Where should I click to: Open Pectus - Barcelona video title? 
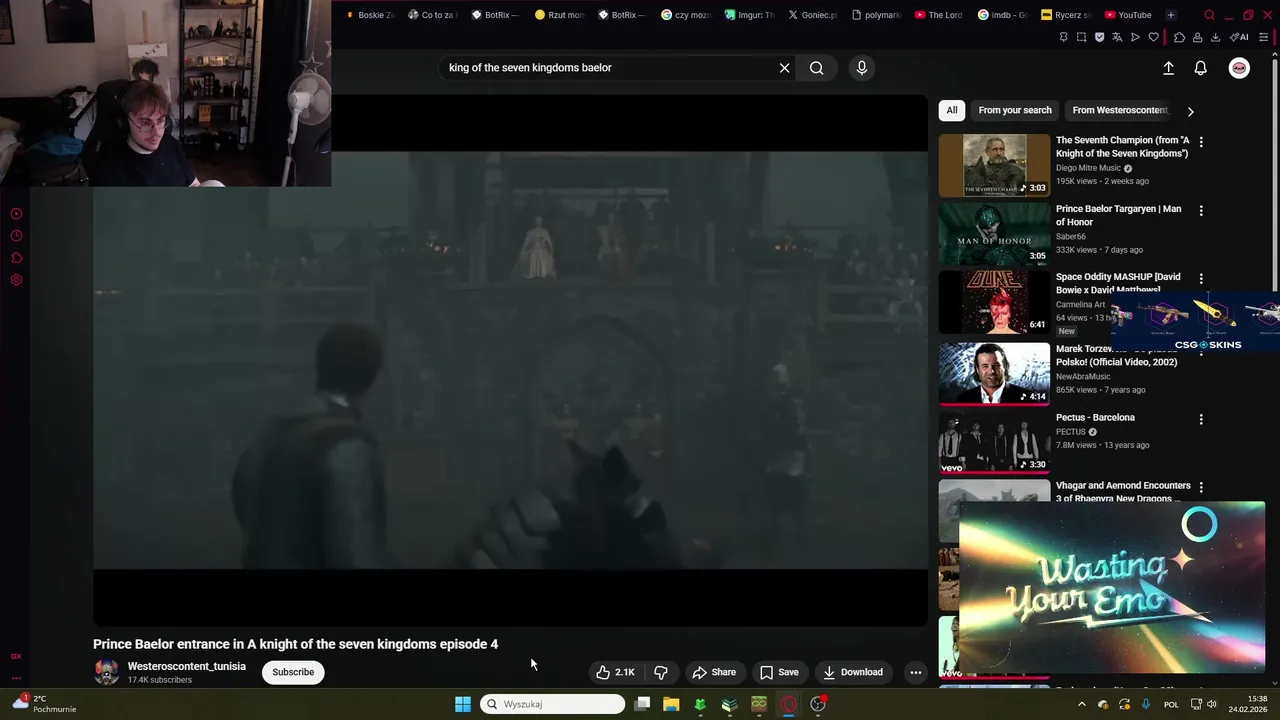click(1095, 418)
